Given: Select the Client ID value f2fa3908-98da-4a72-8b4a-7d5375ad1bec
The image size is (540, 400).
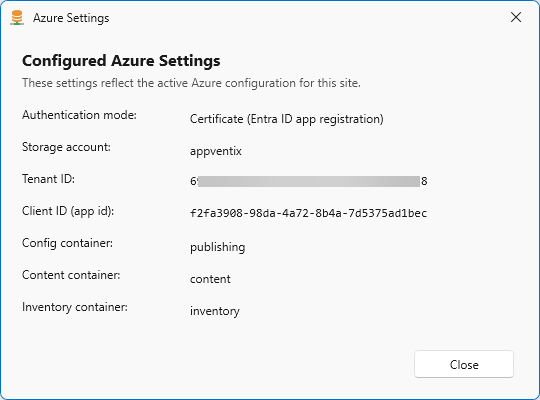Looking at the screenshot, I should click(308, 213).
